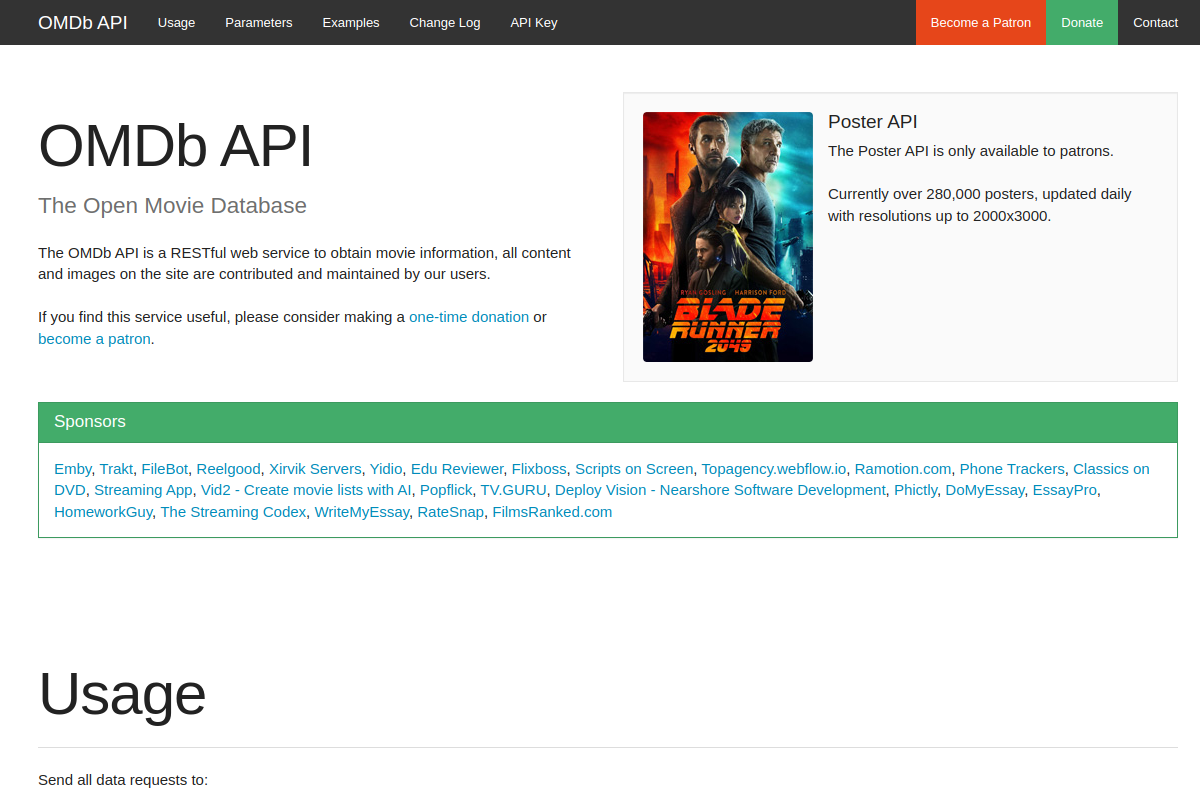This screenshot has height=800, width=1200.
Task: Open the DoMyEssay sponsor link
Action: [985, 490]
